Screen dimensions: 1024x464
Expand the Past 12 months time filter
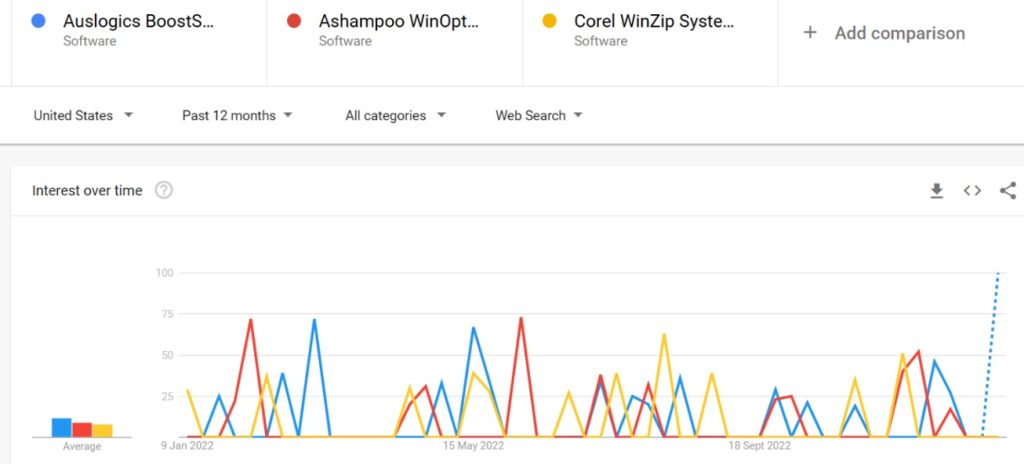(237, 115)
